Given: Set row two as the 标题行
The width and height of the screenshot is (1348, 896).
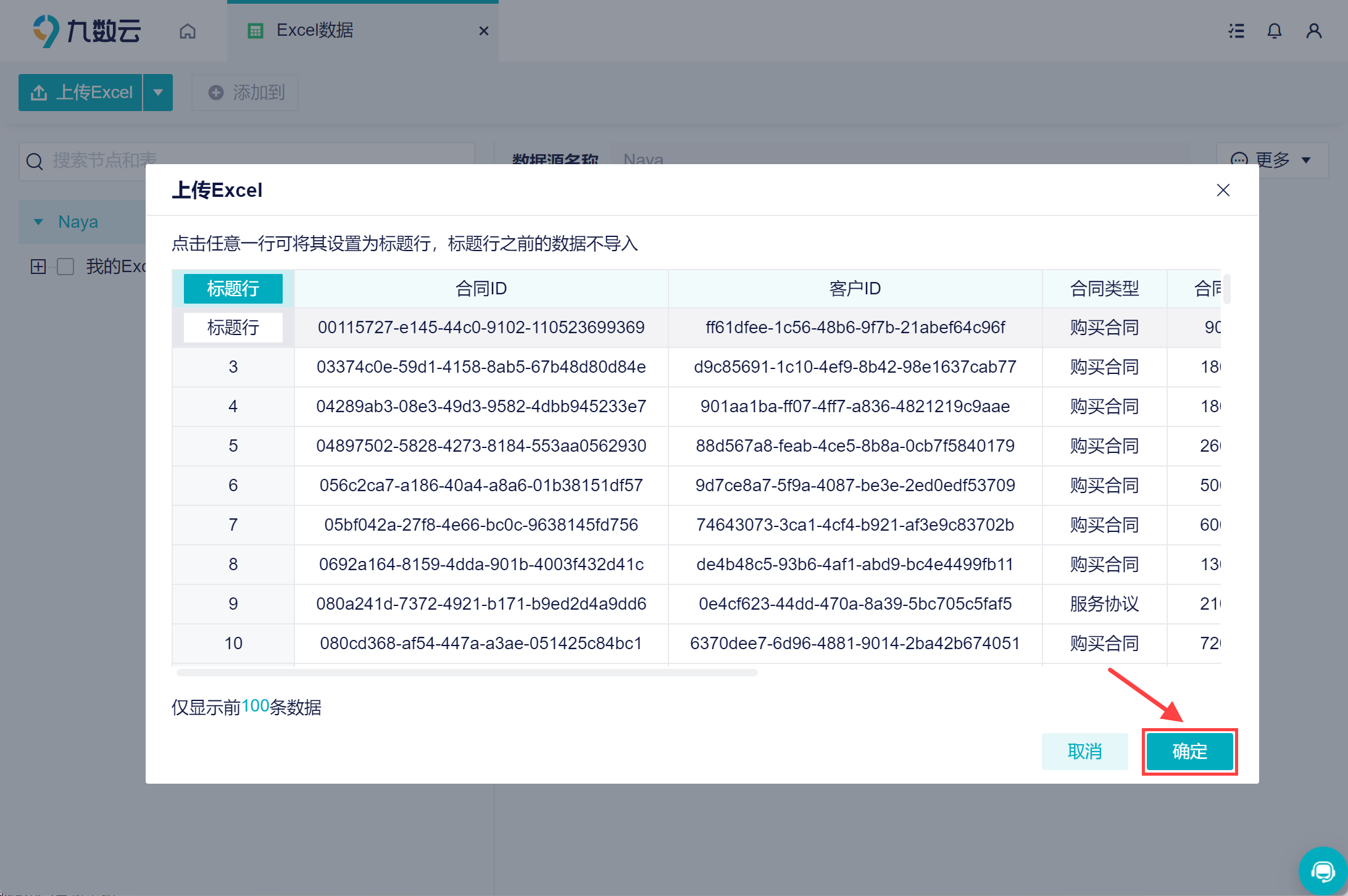Looking at the screenshot, I should (x=233, y=327).
